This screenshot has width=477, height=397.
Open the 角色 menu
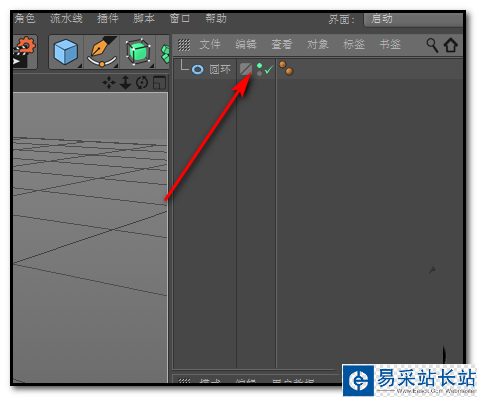coord(24,18)
